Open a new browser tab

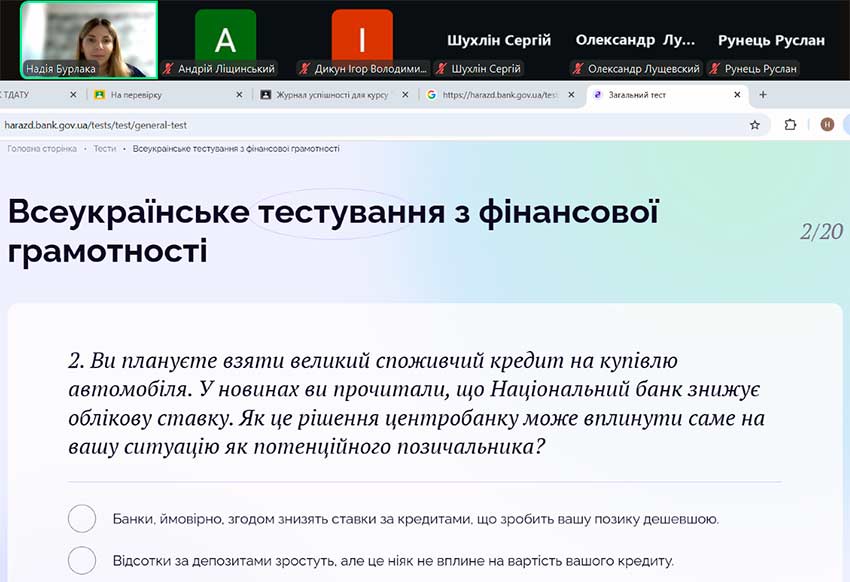click(x=763, y=95)
